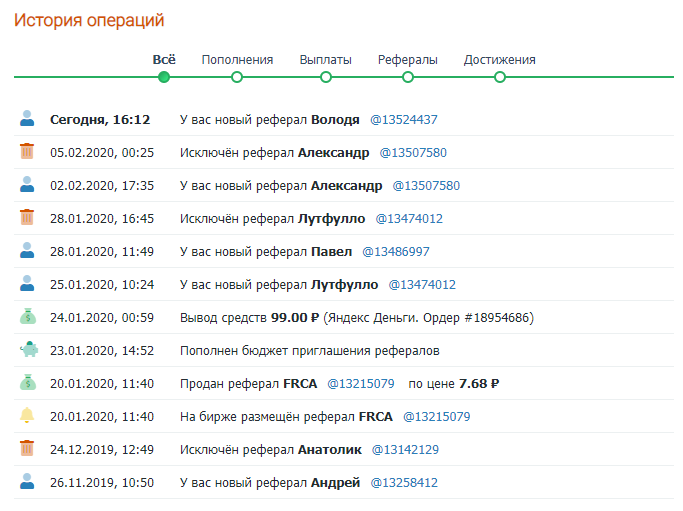Click the date 28.01.2020, 11:49

pyautogui.click(x=102, y=251)
